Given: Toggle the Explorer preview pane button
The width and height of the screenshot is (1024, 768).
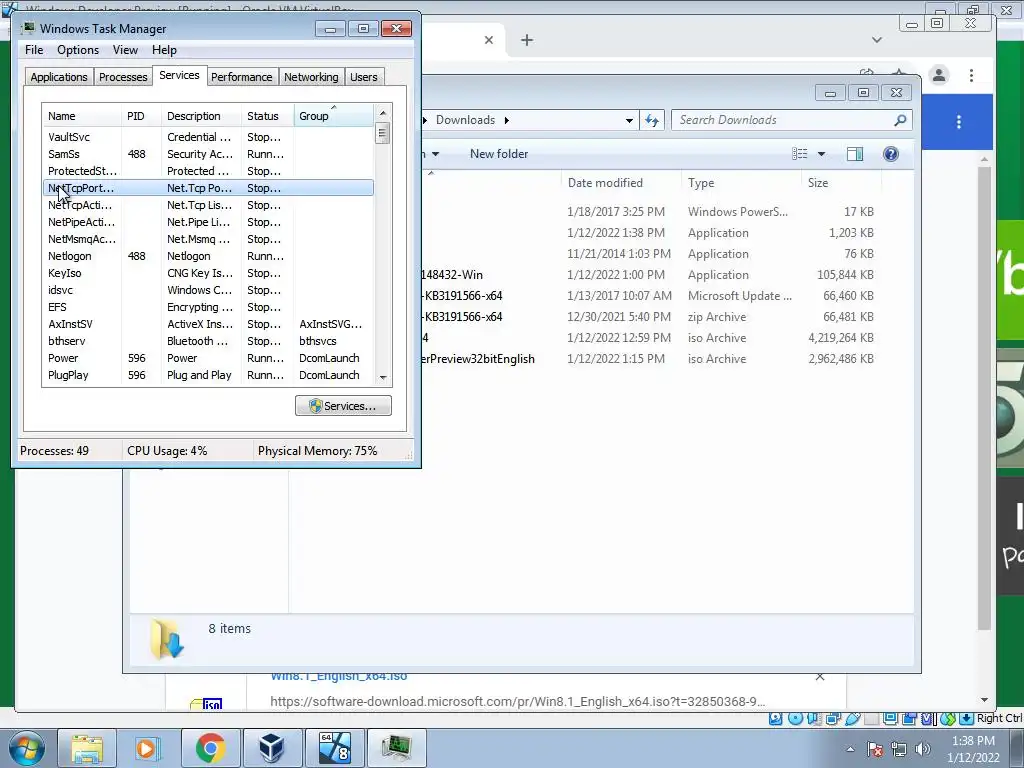Looking at the screenshot, I should (855, 154).
